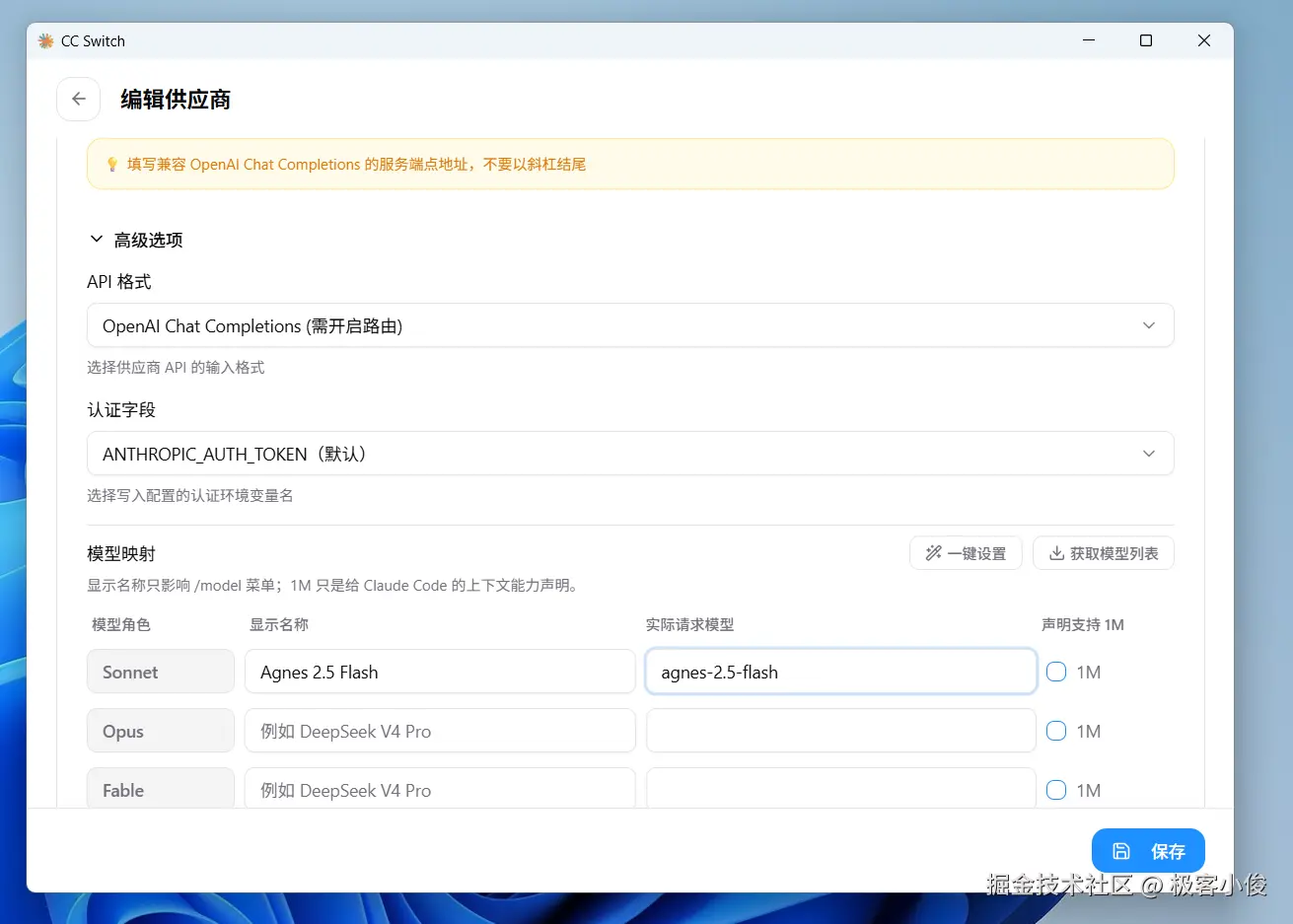Go back with the arrow button
Viewport: 1293px width, 924px height.
(78, 99)
